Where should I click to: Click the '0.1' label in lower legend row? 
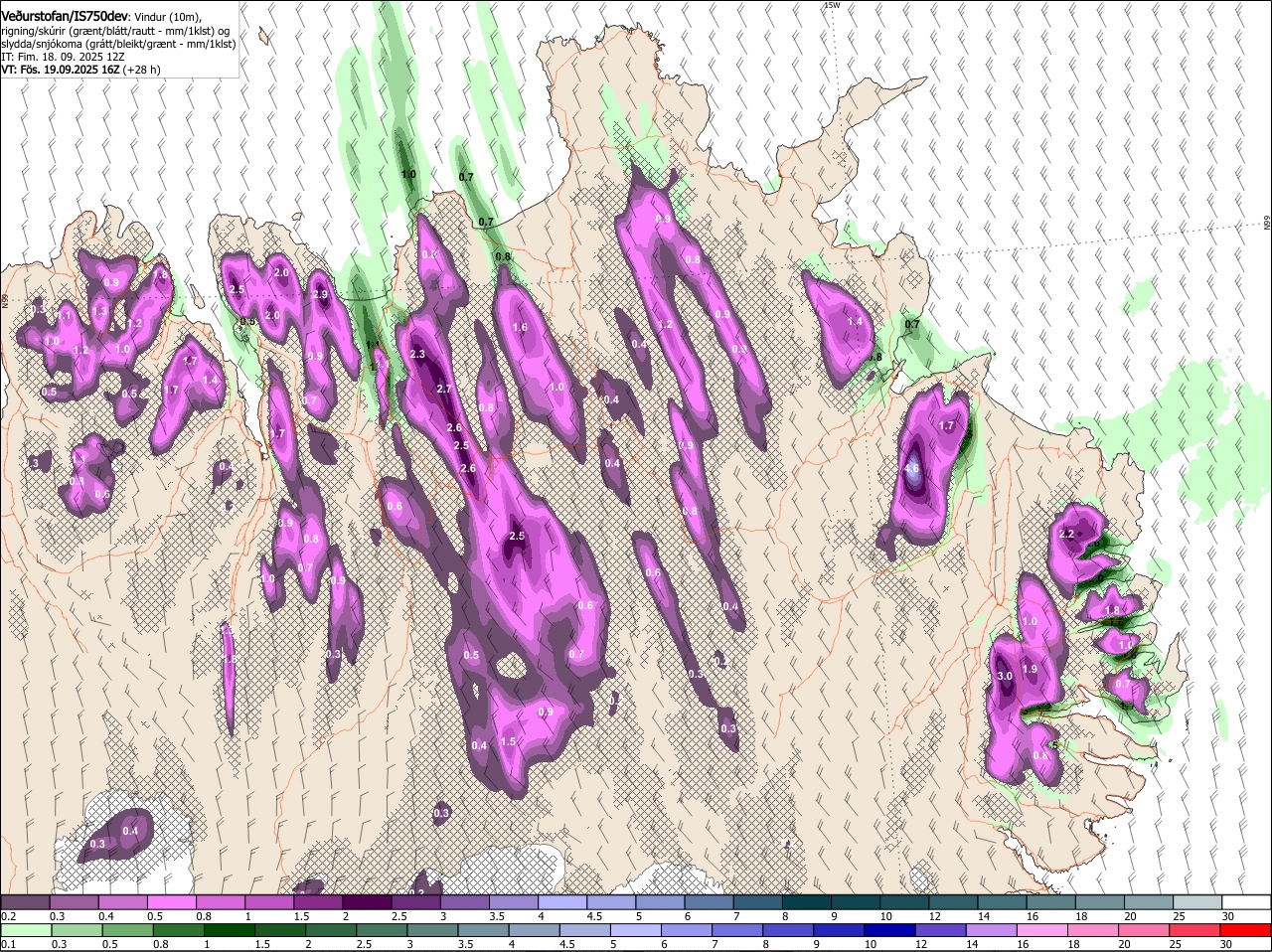pos(9,945)
